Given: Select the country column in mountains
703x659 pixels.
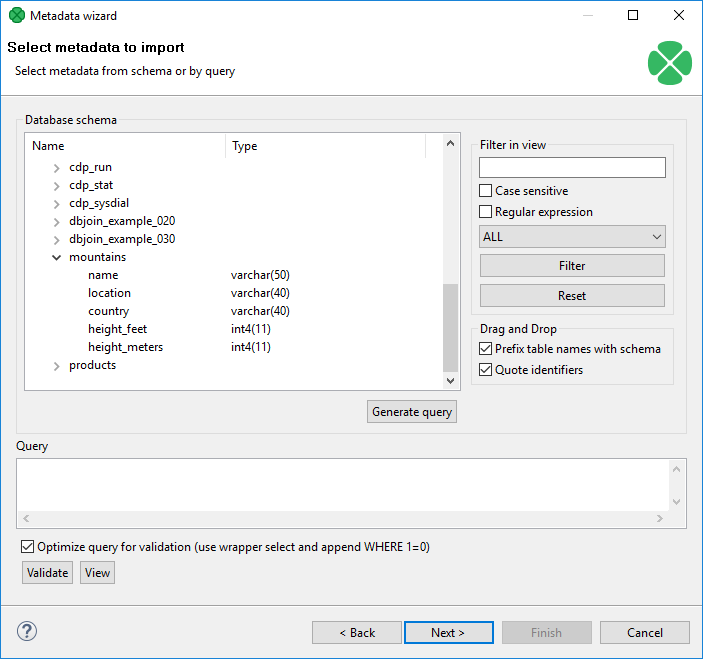Looking at the screenshot, I should click(108, 311).
